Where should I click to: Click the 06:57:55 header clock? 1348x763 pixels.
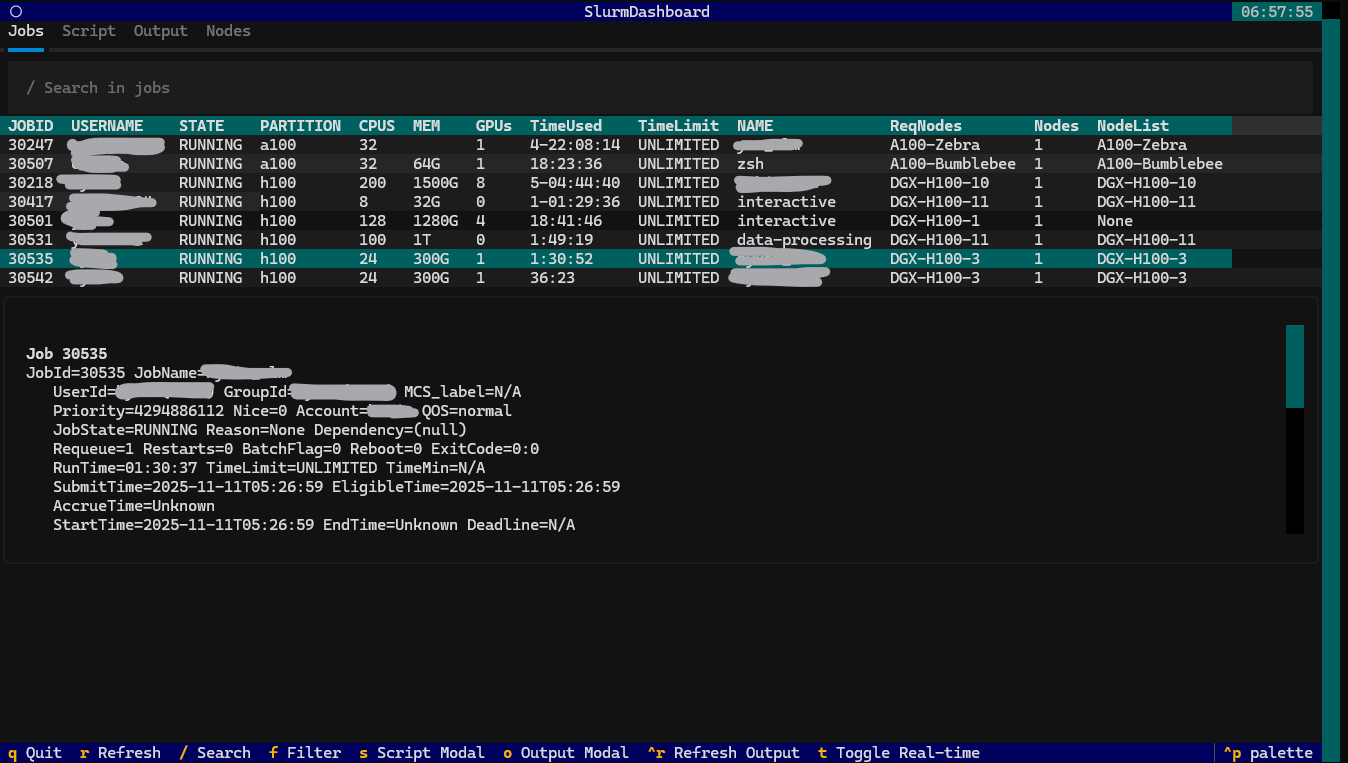point(1277,12)
